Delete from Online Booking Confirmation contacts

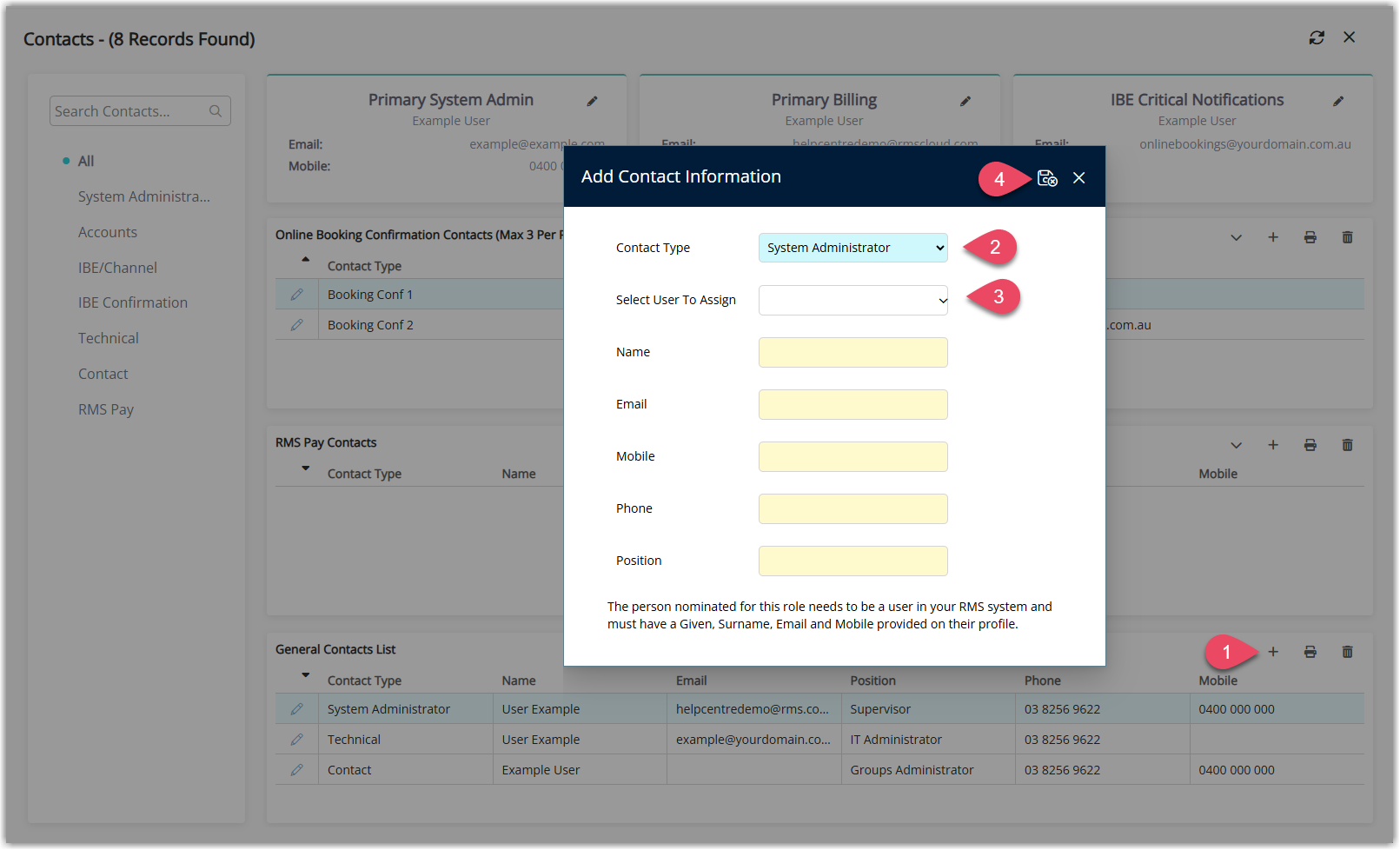1348,237
